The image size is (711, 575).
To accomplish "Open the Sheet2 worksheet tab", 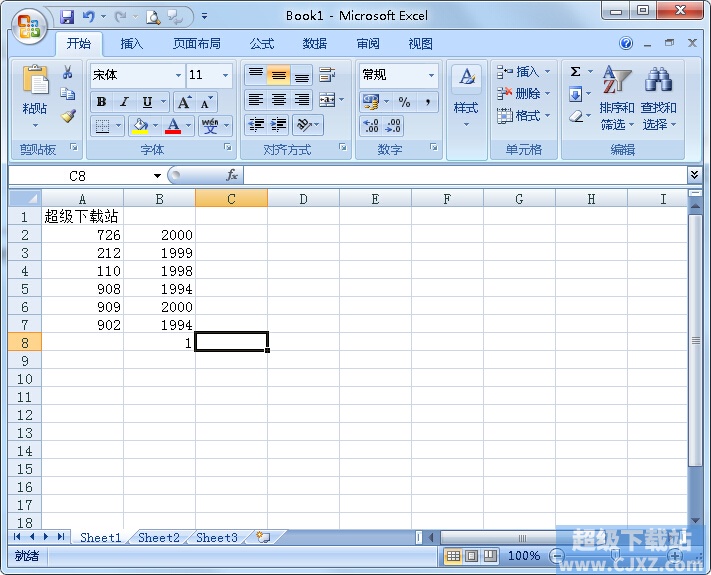I will pyautogui.click(x=159, y=537).
